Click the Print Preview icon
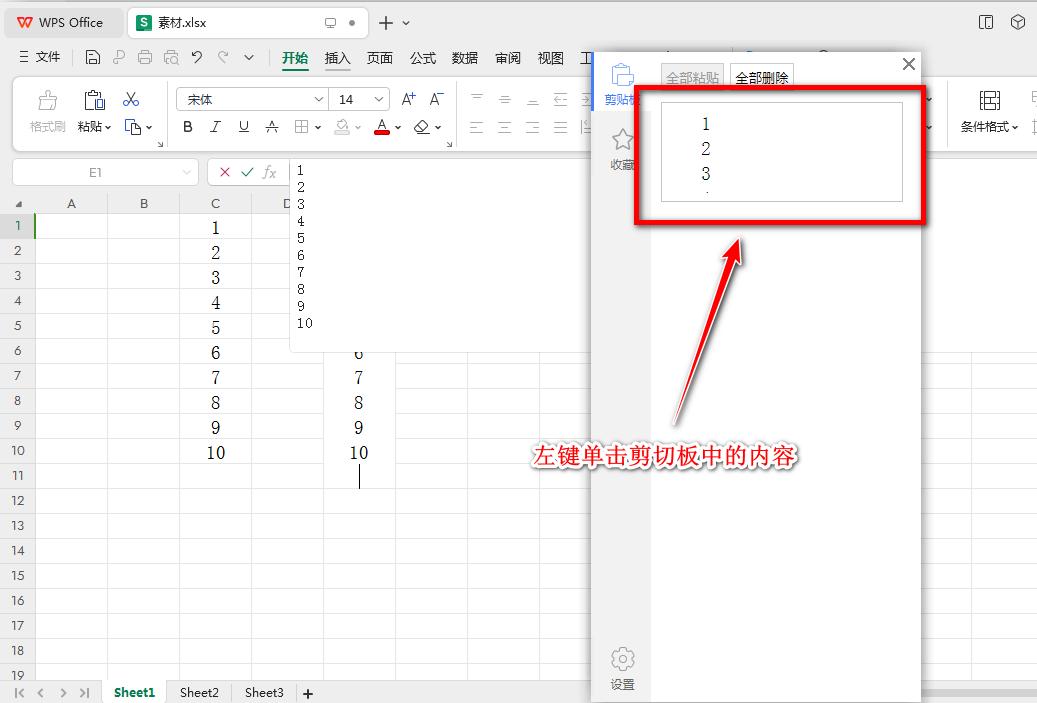This screenshot has width=1037, height=703. 171,58
